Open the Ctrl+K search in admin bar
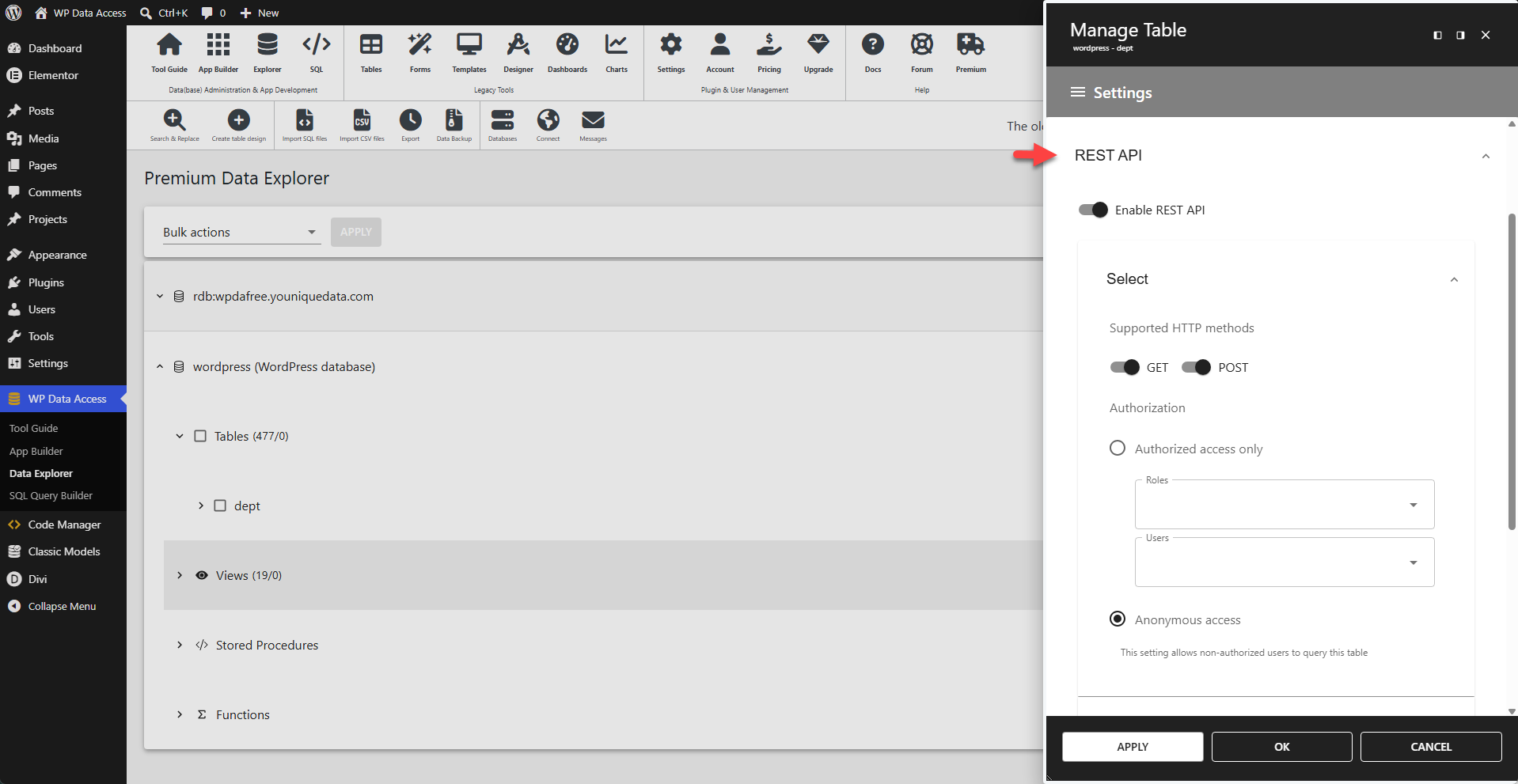Screen dimensions: 1518x784 click(164, 13)
